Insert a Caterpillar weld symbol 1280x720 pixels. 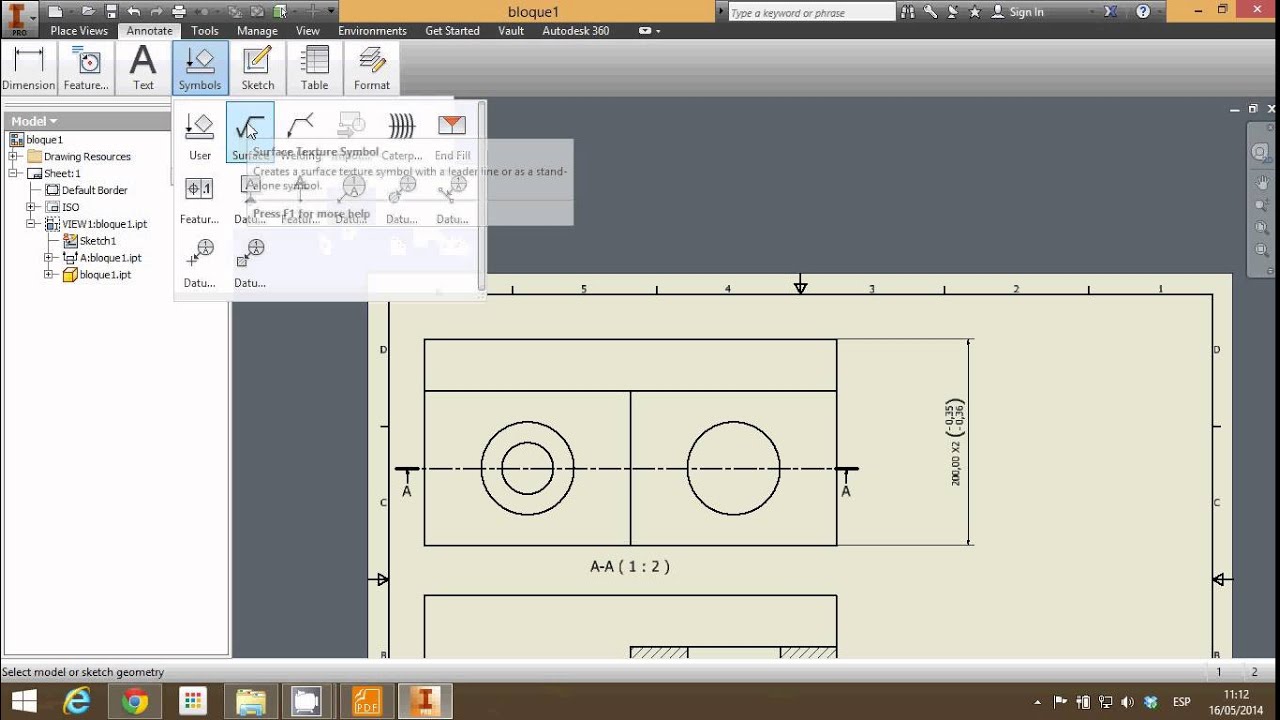click(x=402, y=133)
